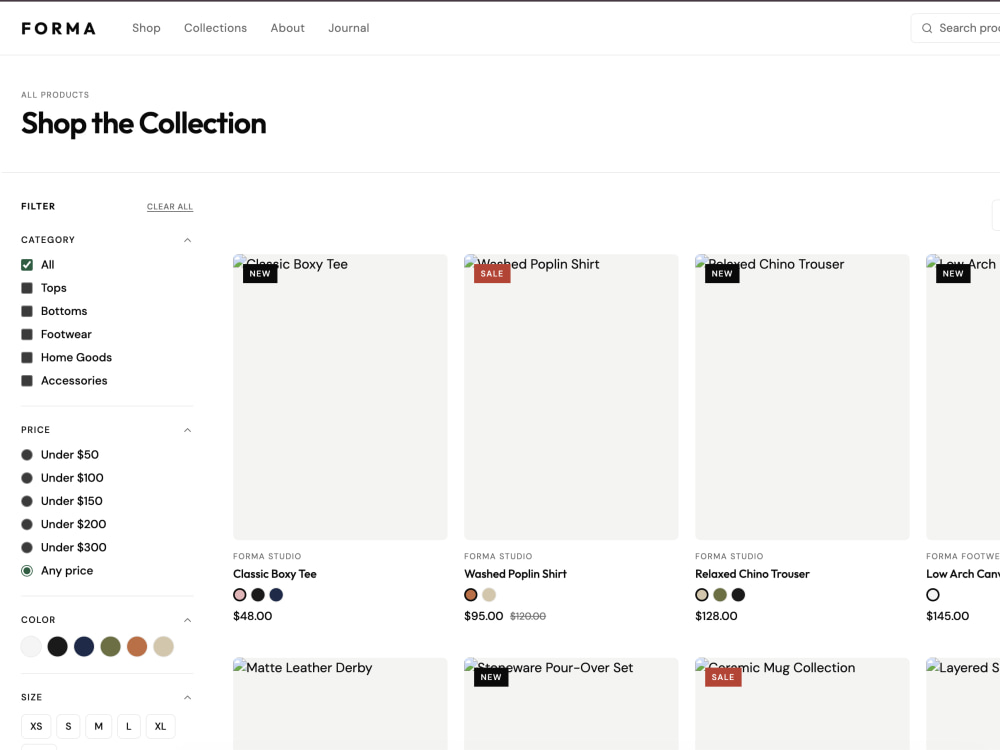Pick beige swatch for Relaxed Chino Trouser

coord(702,595)
